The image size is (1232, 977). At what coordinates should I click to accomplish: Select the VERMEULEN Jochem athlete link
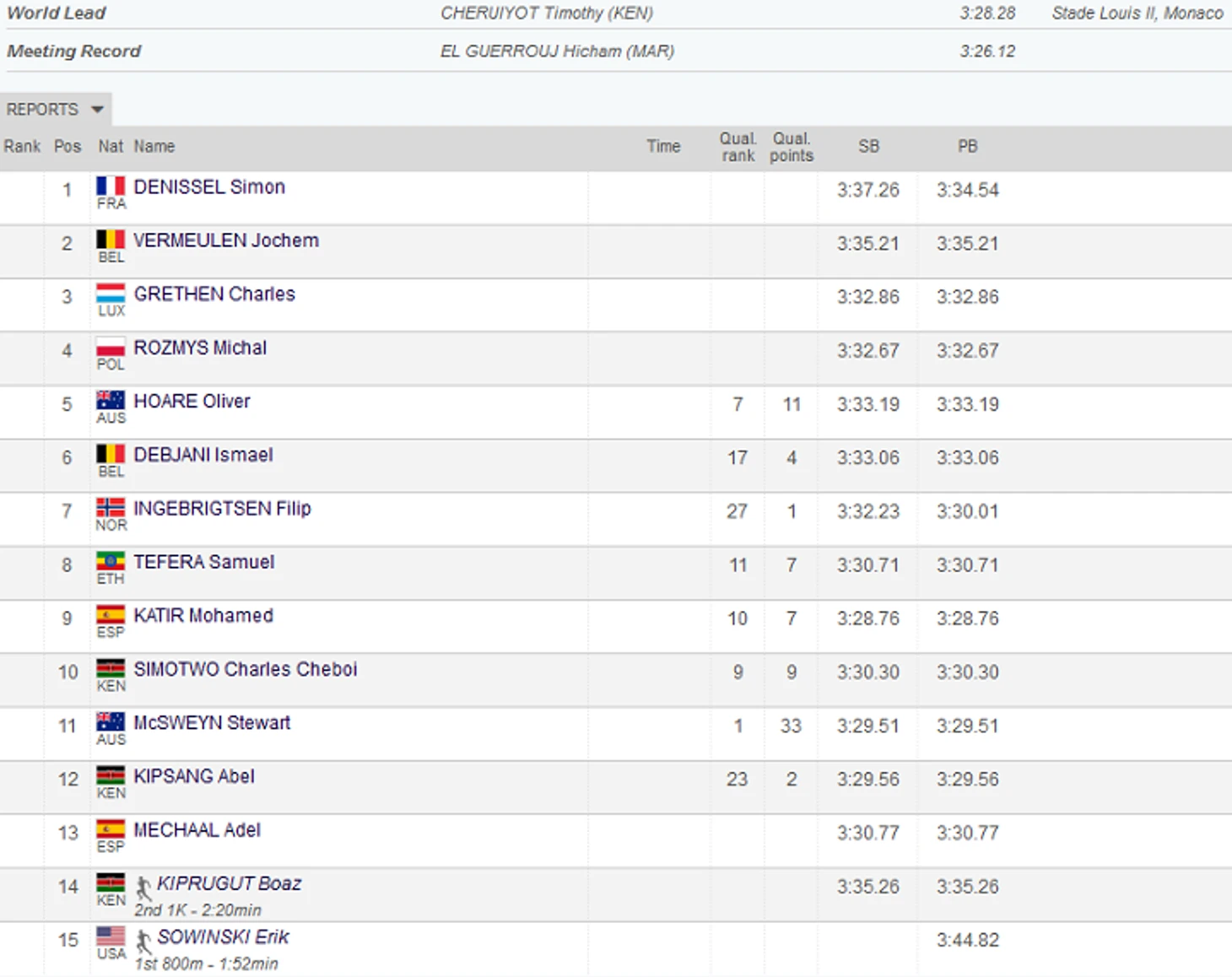pyautogui.click(x=226, y=241)
